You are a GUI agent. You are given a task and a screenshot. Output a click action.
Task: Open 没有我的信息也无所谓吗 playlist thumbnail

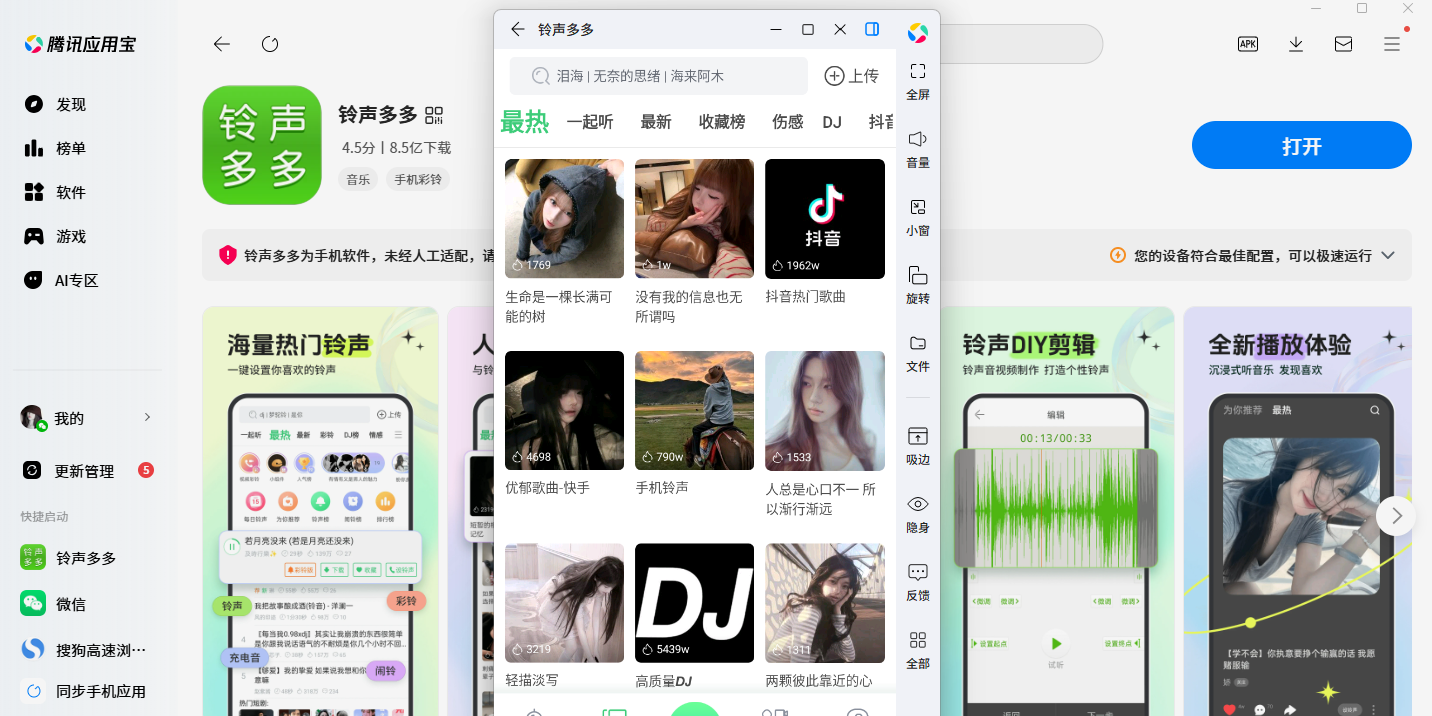pyautogui.click(x=694, y=218)
